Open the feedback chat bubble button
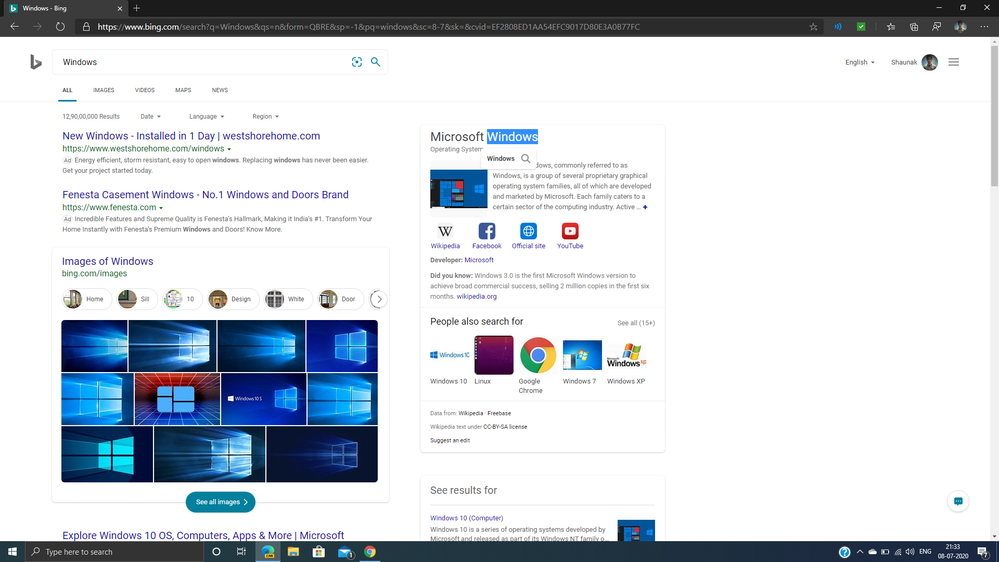 point(958,501)
